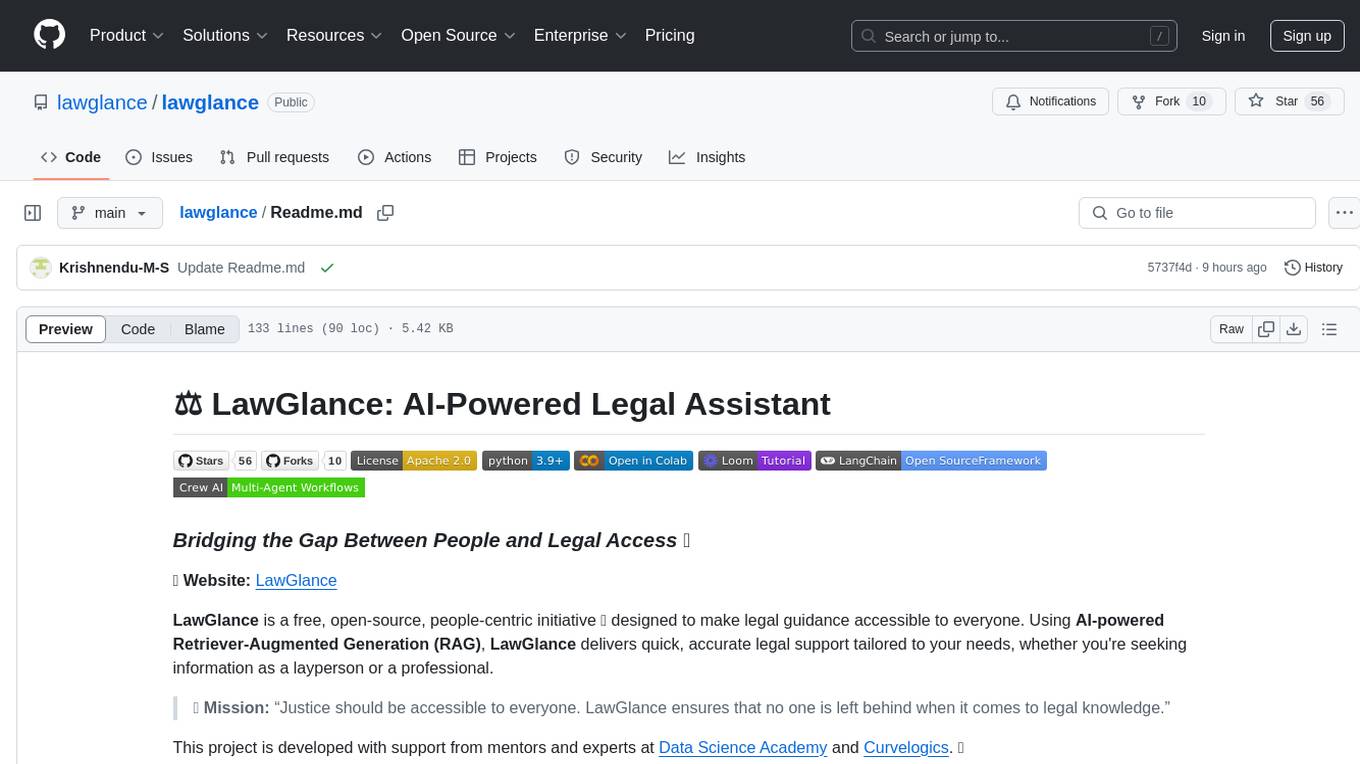Click the Open in Colab badge
1360x764 pixels.
(x=634, y=461)
